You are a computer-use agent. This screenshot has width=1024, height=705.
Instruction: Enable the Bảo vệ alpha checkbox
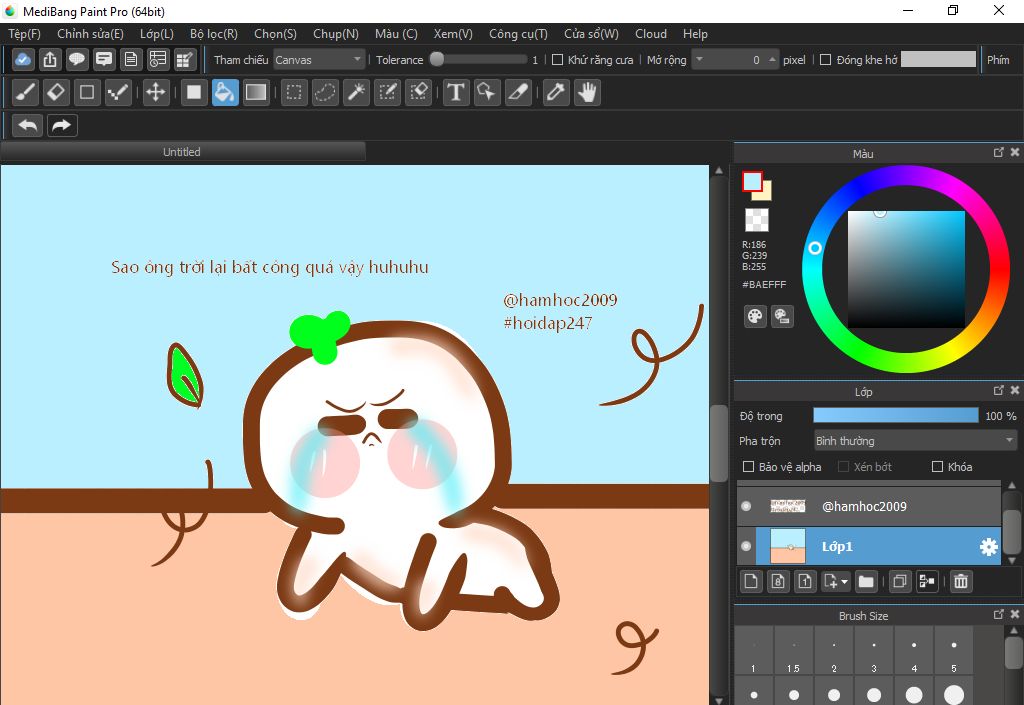click(x=749, y=467)
